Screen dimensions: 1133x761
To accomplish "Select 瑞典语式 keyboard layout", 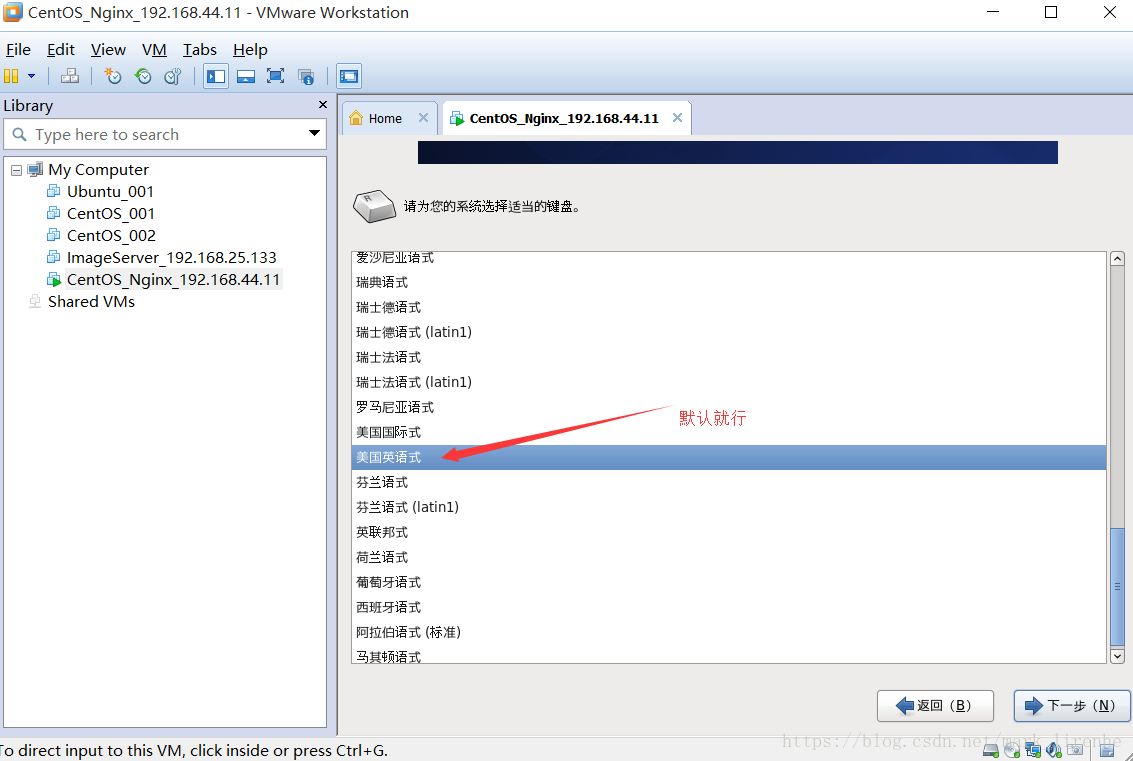I will pos(728,282).
